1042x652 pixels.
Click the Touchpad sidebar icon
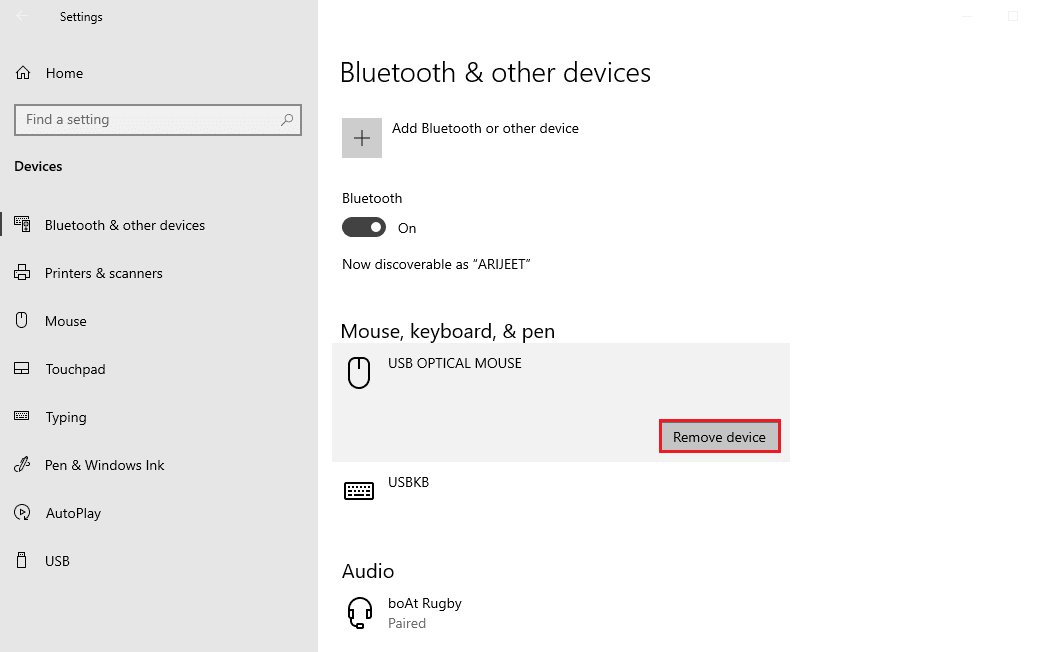[22, 368]
